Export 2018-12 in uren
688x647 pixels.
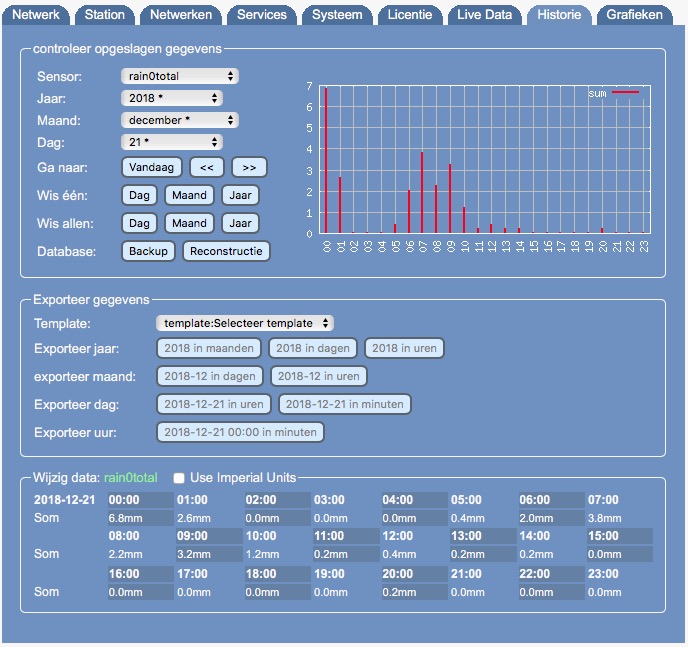coord(319,376)
